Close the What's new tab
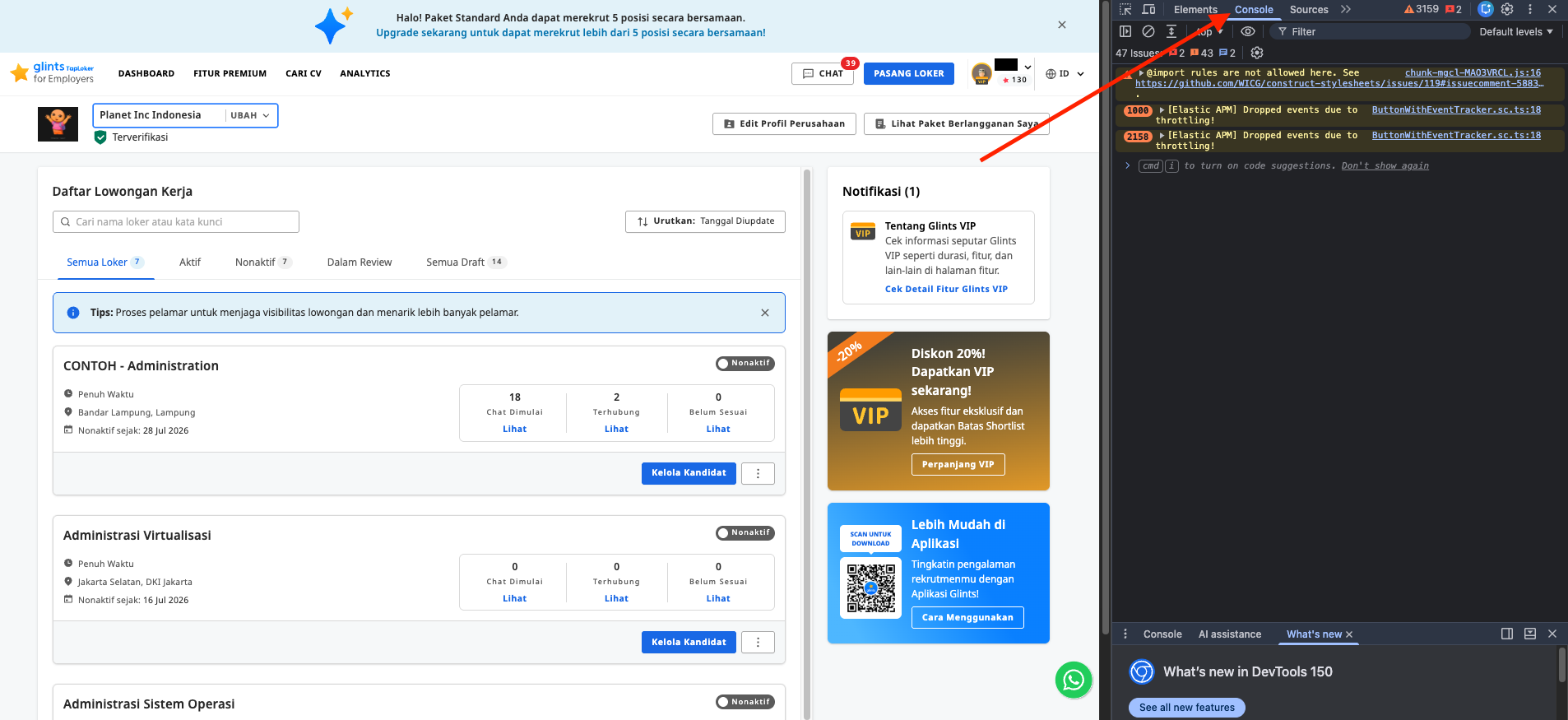Viewport: 1568px width, 720px height. [x=1349, y=634]
